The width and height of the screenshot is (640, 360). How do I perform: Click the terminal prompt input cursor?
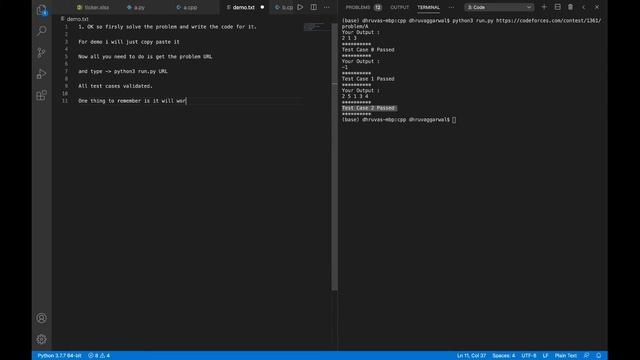pyautogui.click(x=454, y=120)
